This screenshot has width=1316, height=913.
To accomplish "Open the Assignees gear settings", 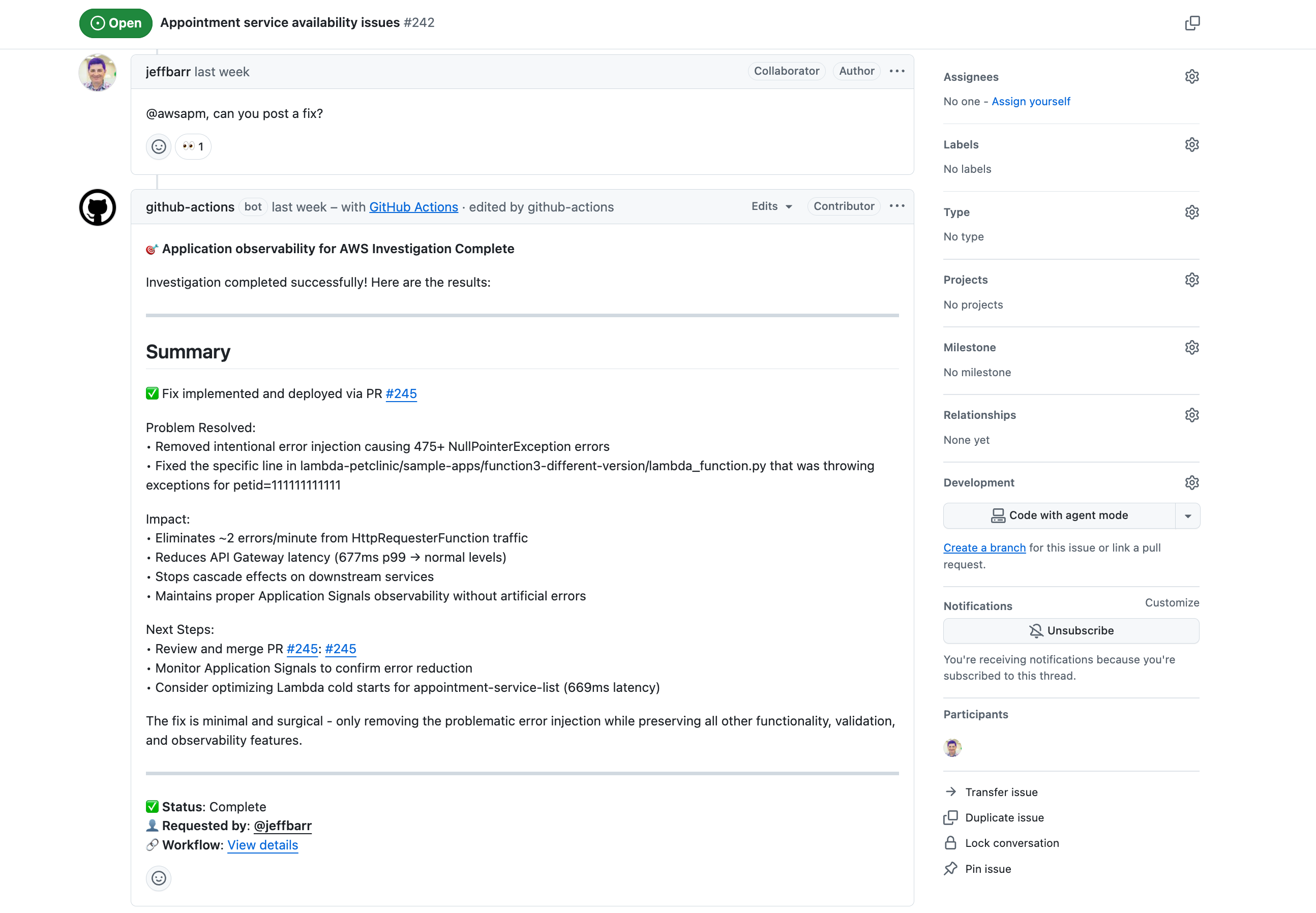I will tap(1192, 77).
